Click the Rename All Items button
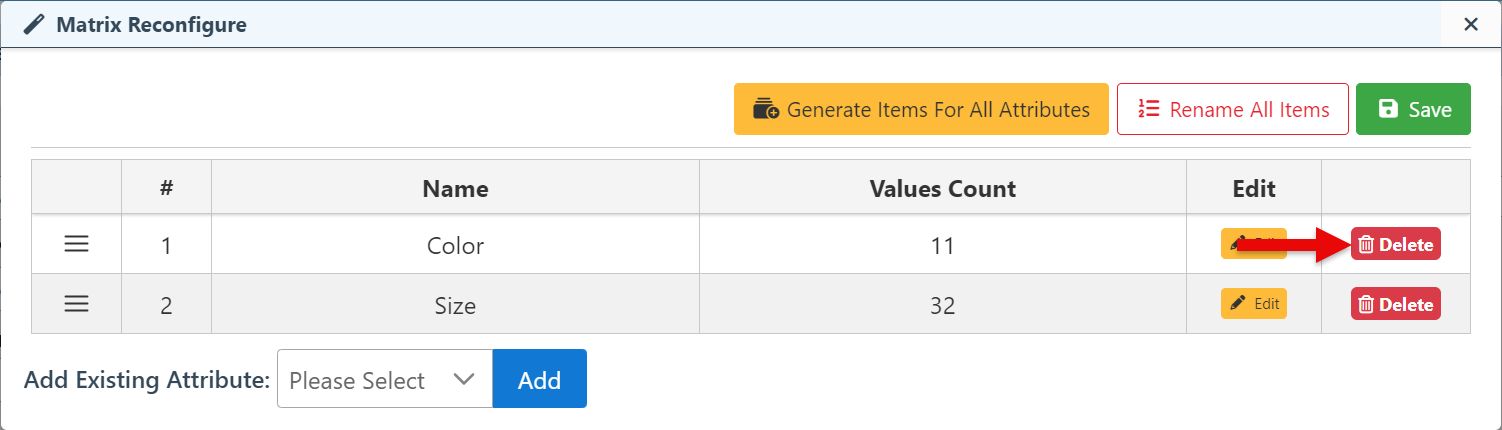1502x430 pixels. tap(1232, 109)
